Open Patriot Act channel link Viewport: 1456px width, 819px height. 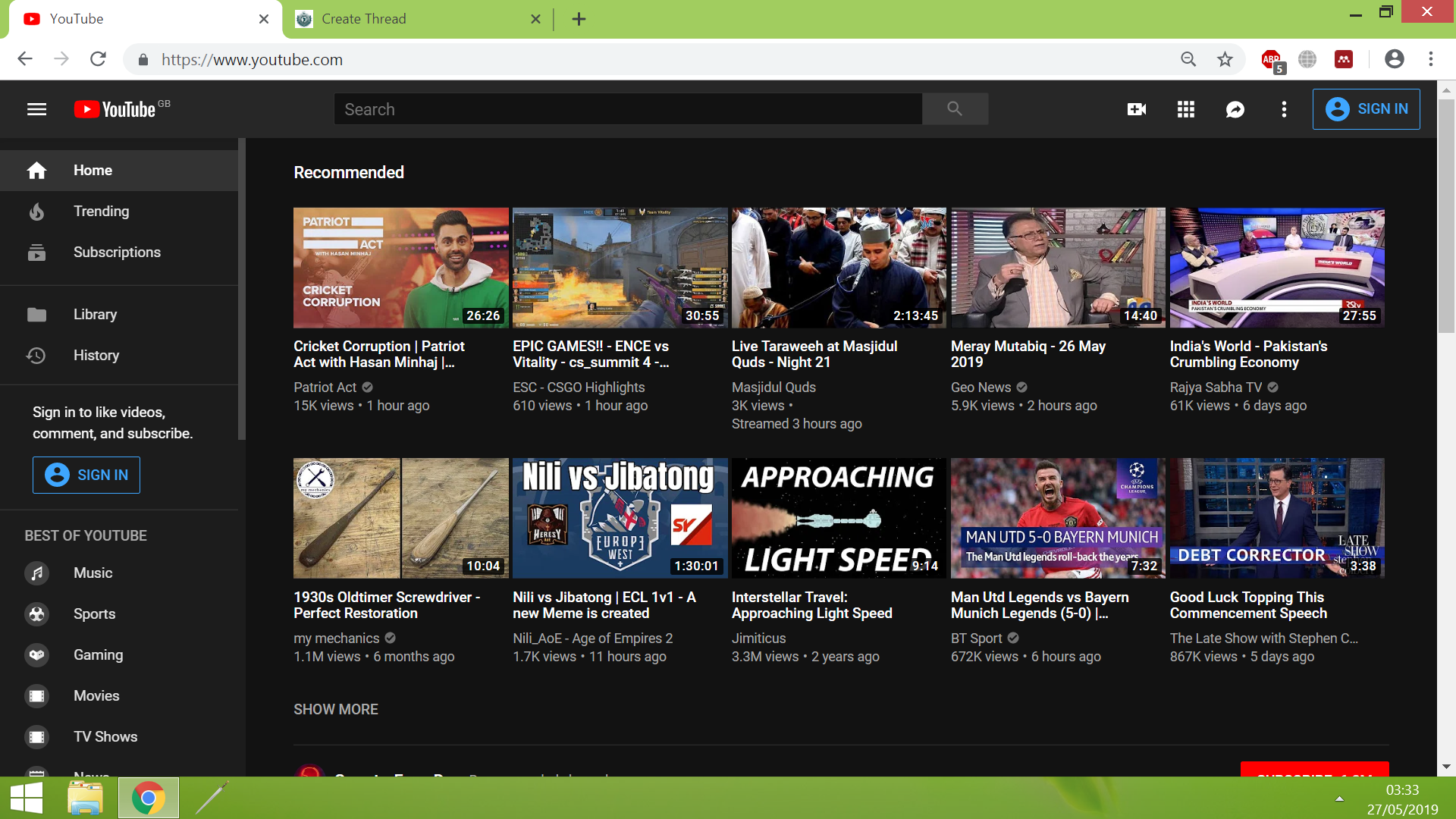point(325,388)
